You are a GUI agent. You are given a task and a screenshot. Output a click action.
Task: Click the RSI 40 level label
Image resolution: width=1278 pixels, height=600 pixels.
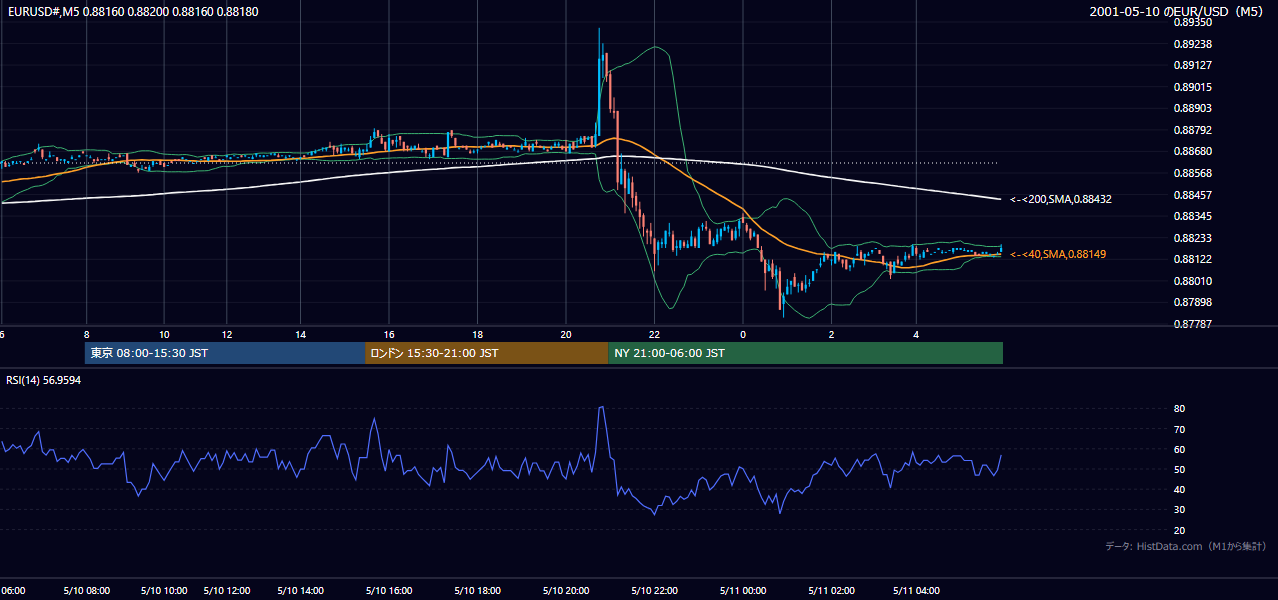point(1179,489)
